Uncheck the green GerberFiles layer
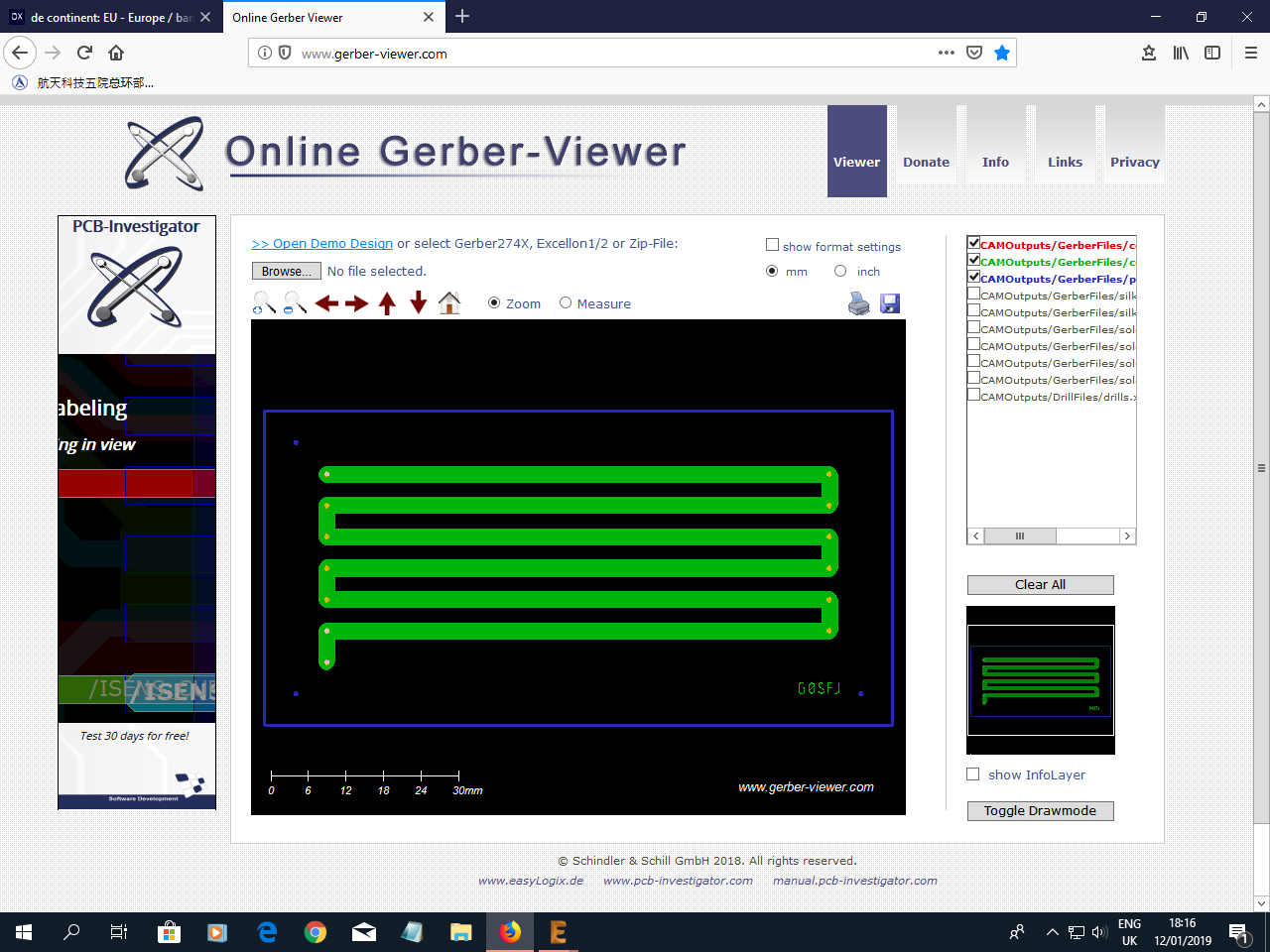Screen dimensions: 1270x952 [974, 260]
